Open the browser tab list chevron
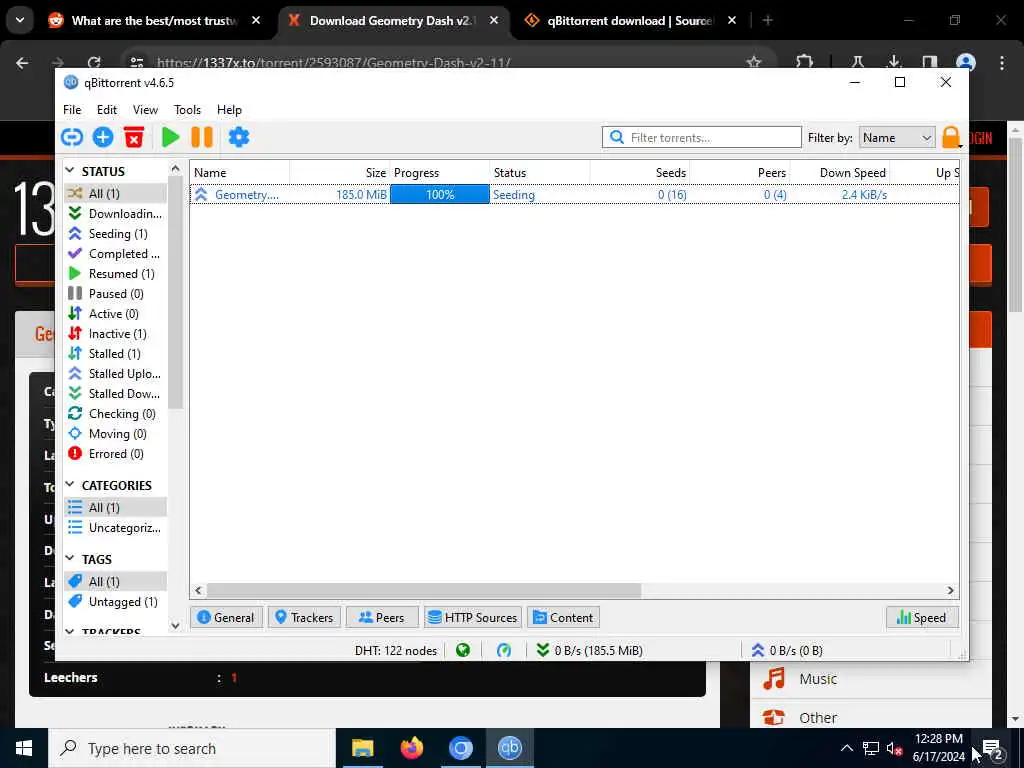This screenshot has height=768, width=1024. pyautogui.click(x=20, y=20)
